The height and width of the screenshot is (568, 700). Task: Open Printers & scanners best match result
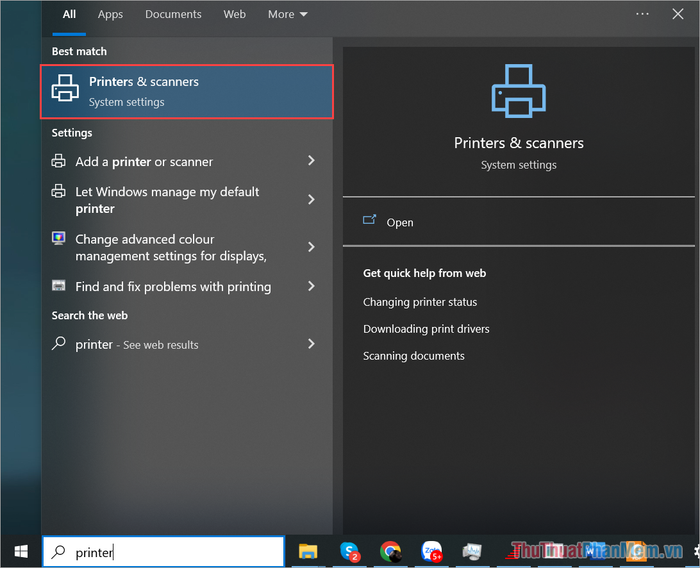(187, 92)
